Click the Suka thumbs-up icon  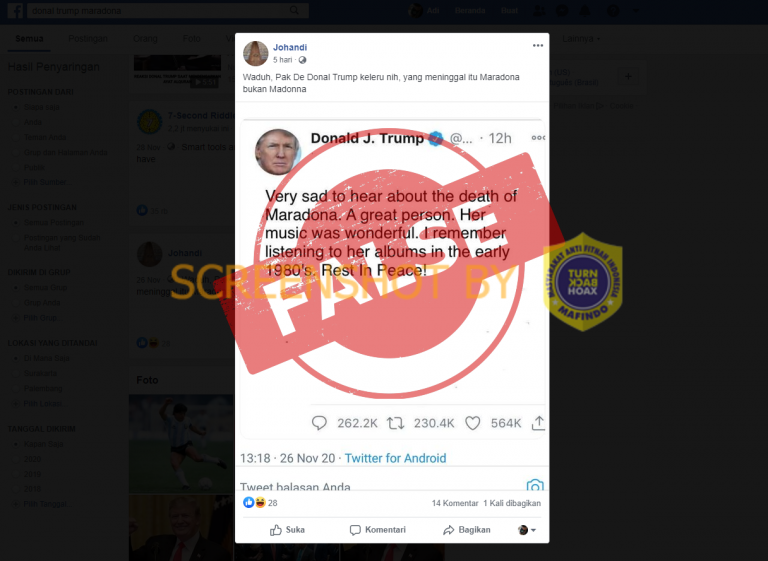[x=276, y=530]
